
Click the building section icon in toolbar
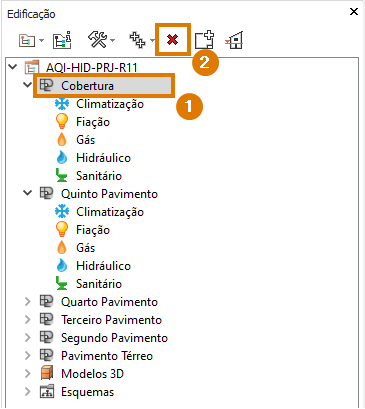click(234, 40)
